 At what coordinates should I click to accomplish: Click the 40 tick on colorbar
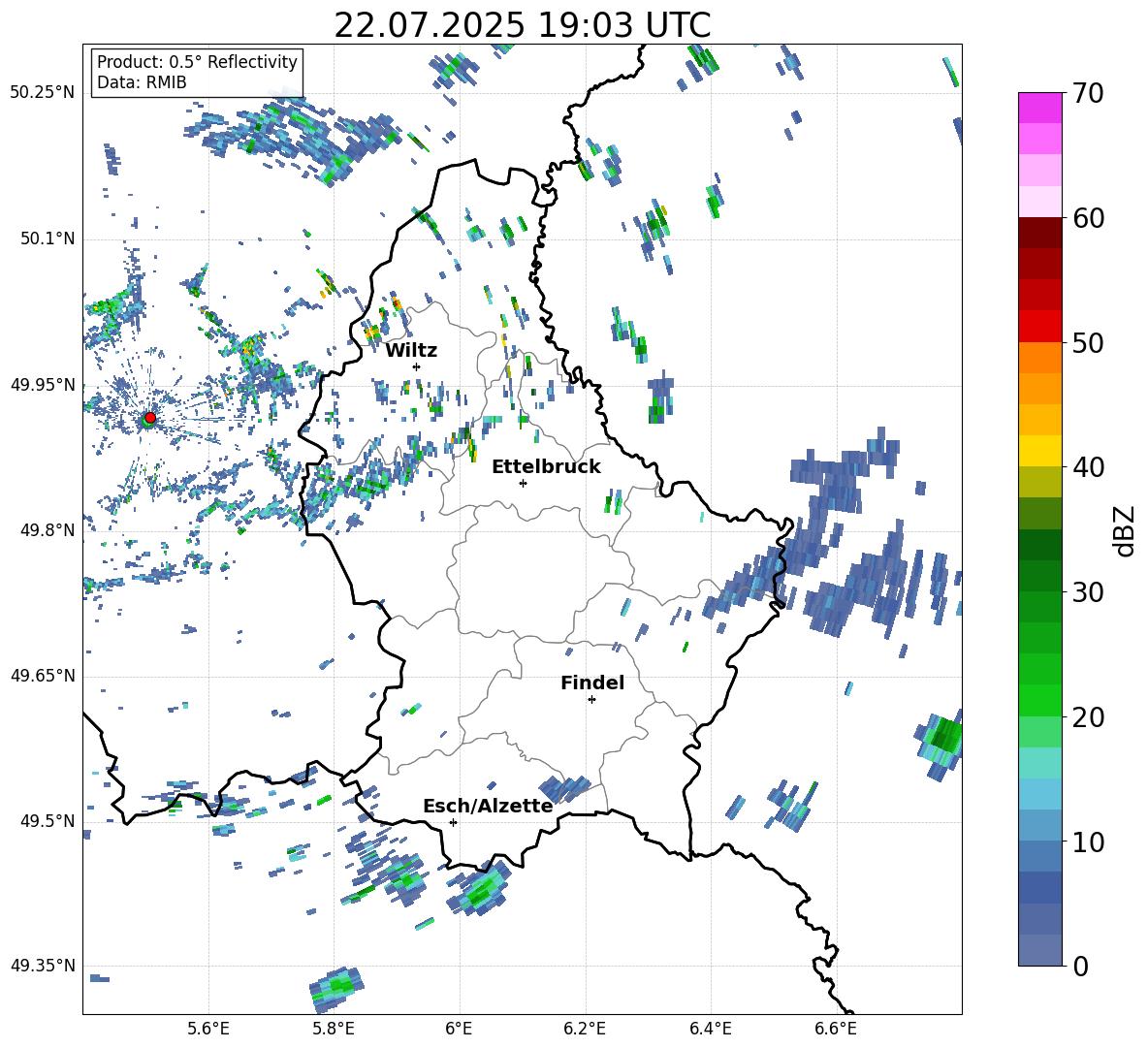click(1087, 467)
